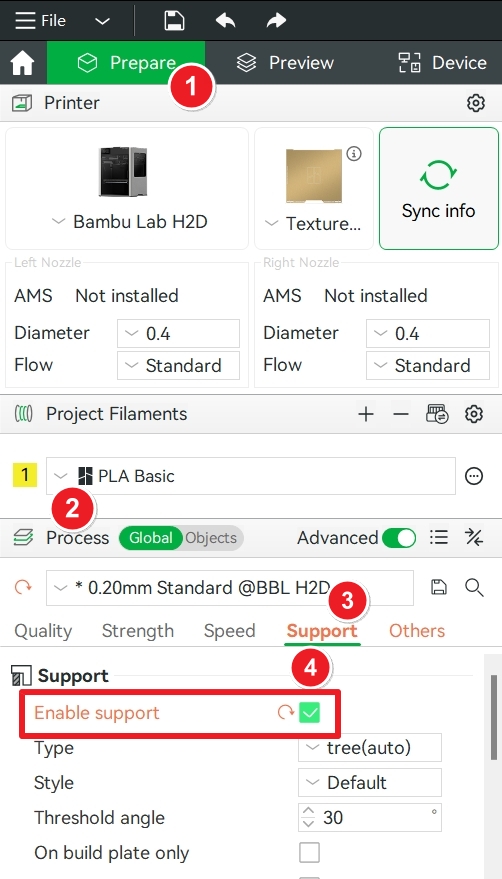Select the Bambu Lab H2D printer dropdown
This screenshot has width=502, height=879.
129,222
